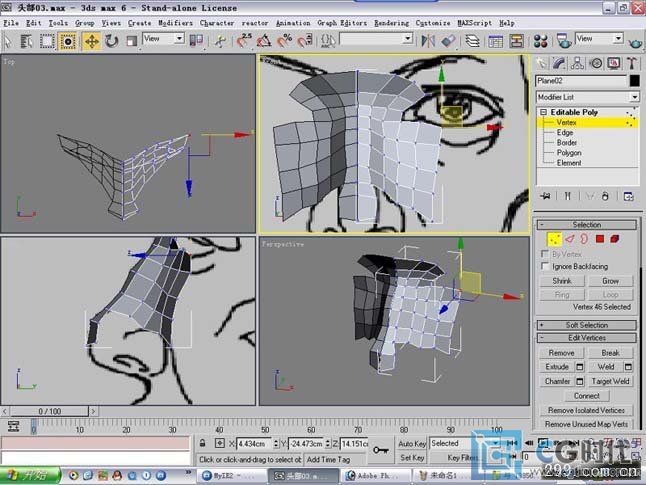Activate the Select and Scale tool
646x485 pixels.
coord(131,41)
